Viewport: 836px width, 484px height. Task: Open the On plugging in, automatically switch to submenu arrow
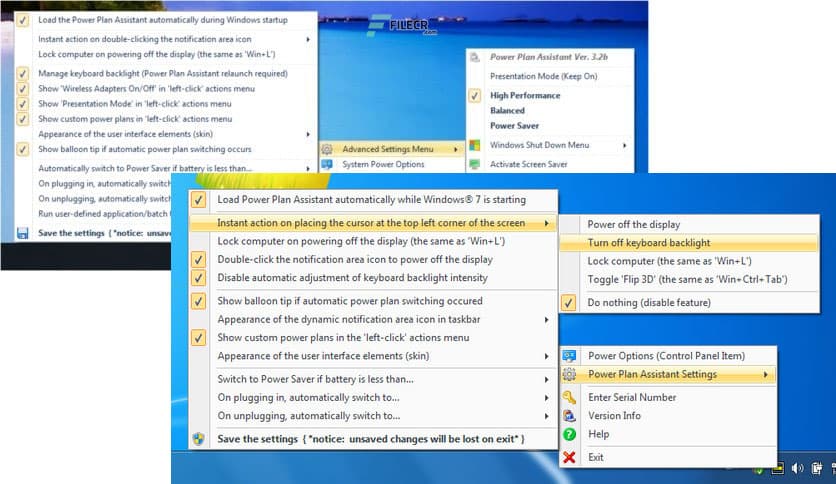coord(546,398)
